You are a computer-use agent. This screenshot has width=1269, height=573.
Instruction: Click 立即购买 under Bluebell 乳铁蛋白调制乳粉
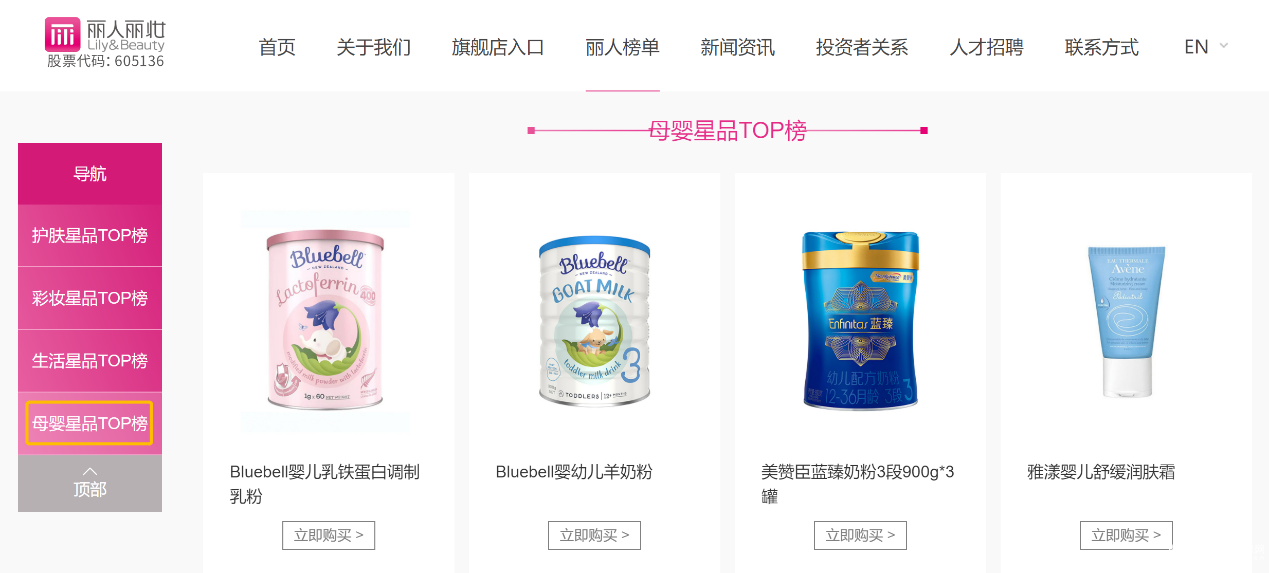(329, 535)
